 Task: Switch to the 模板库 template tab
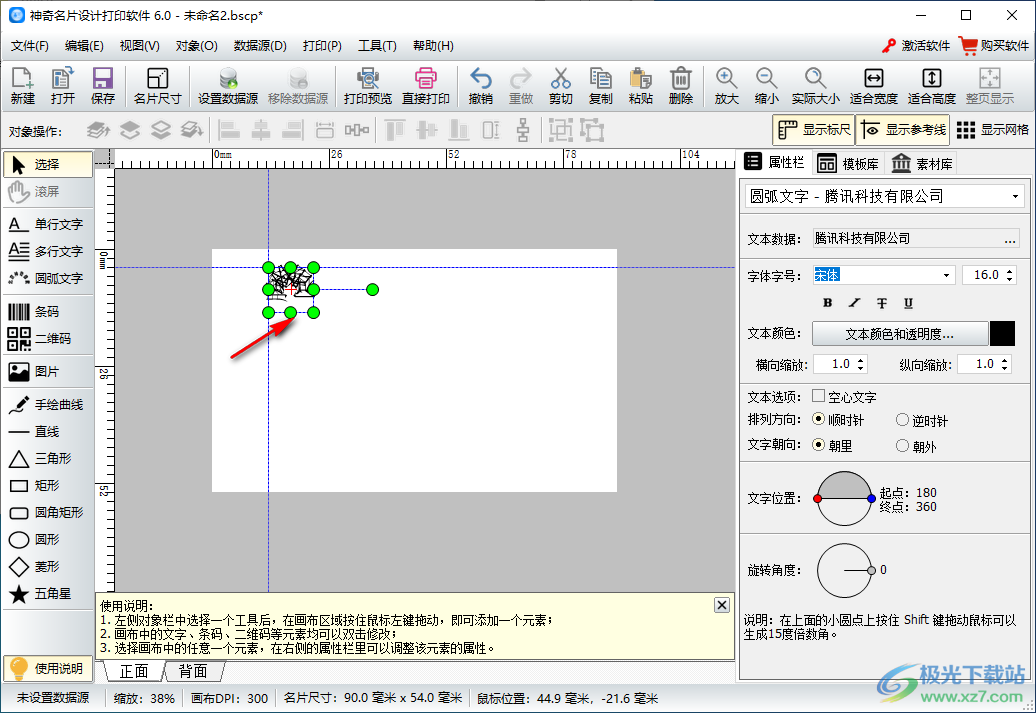pos(848,164)
